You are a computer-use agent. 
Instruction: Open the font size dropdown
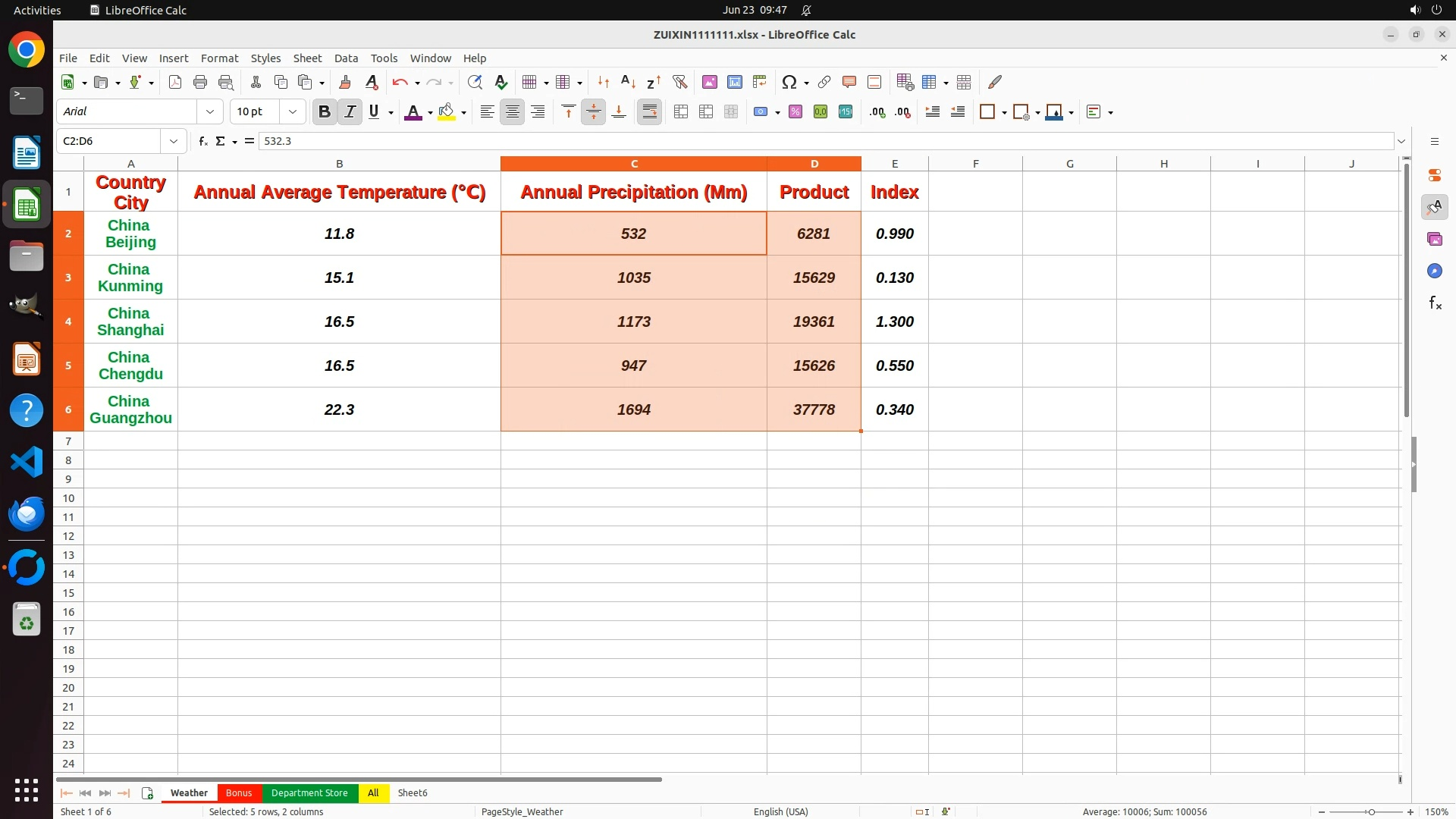(x=293, y=112)
